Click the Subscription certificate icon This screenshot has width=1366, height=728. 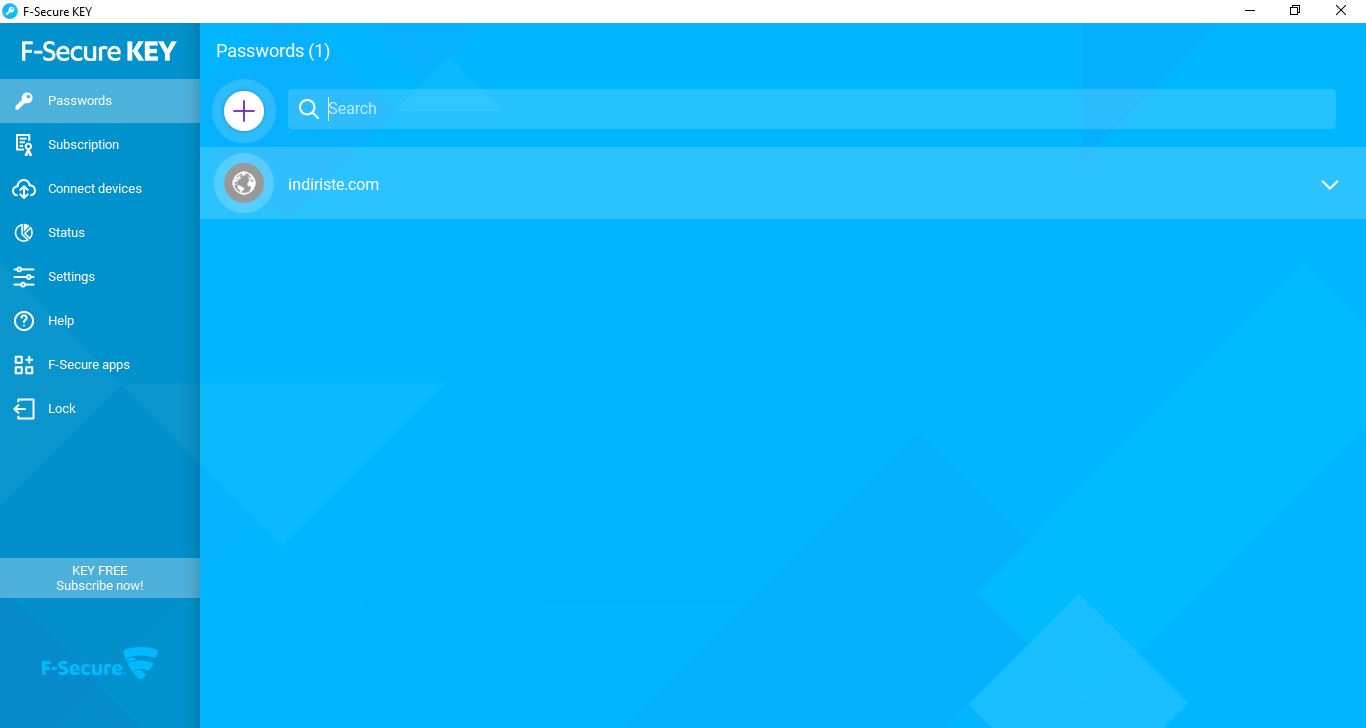click(24, 145)
